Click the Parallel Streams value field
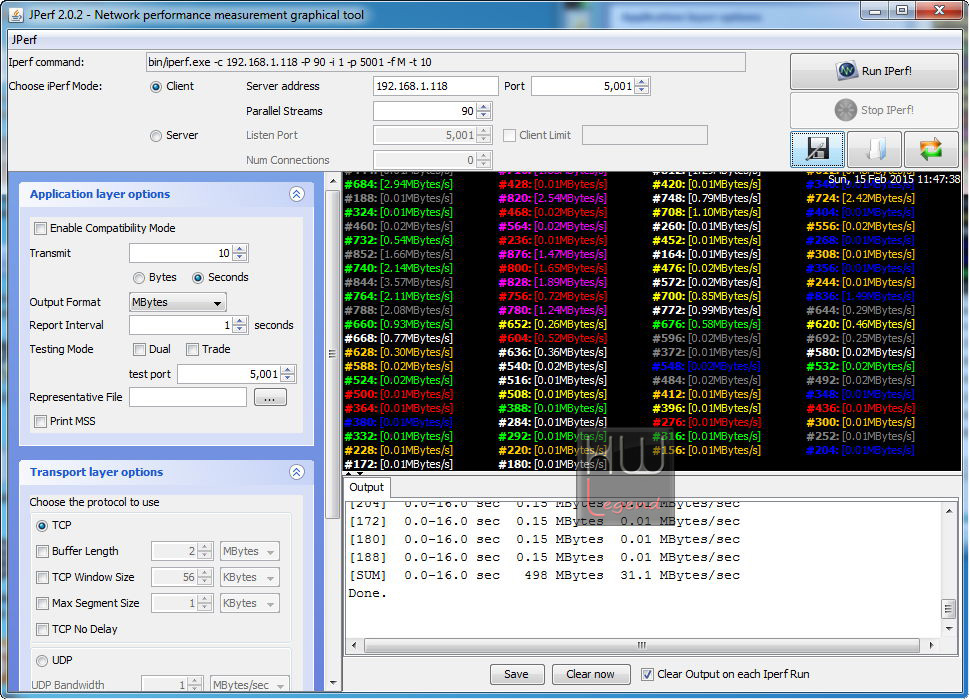970x700 pixels. coord(425,111)
